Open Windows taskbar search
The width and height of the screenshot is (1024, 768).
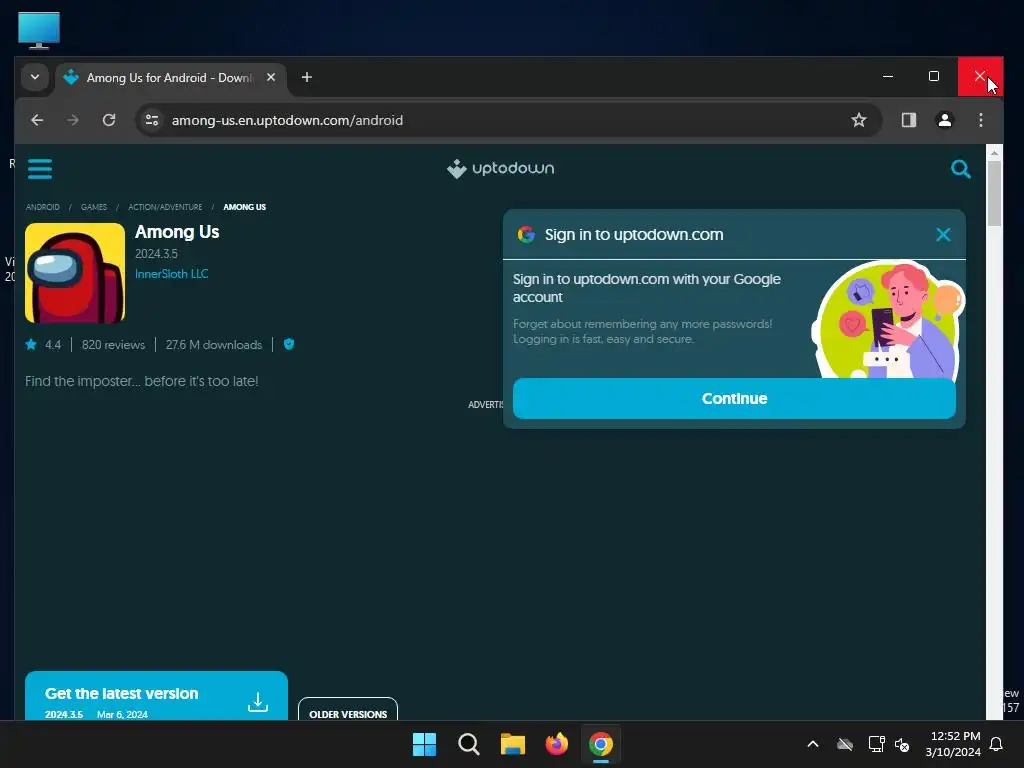pos(468,744)
